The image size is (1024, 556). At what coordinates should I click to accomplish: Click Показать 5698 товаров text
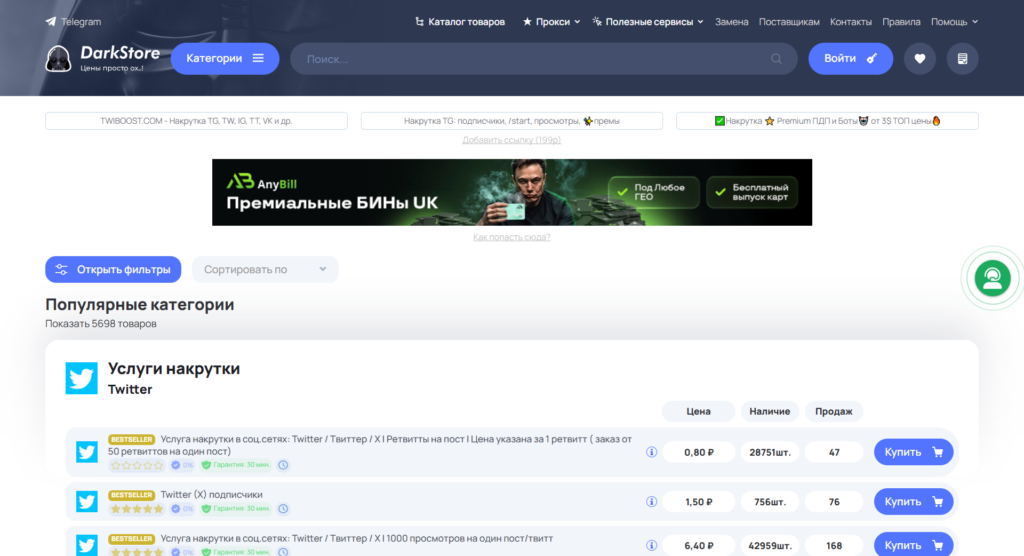coord(101,323)
